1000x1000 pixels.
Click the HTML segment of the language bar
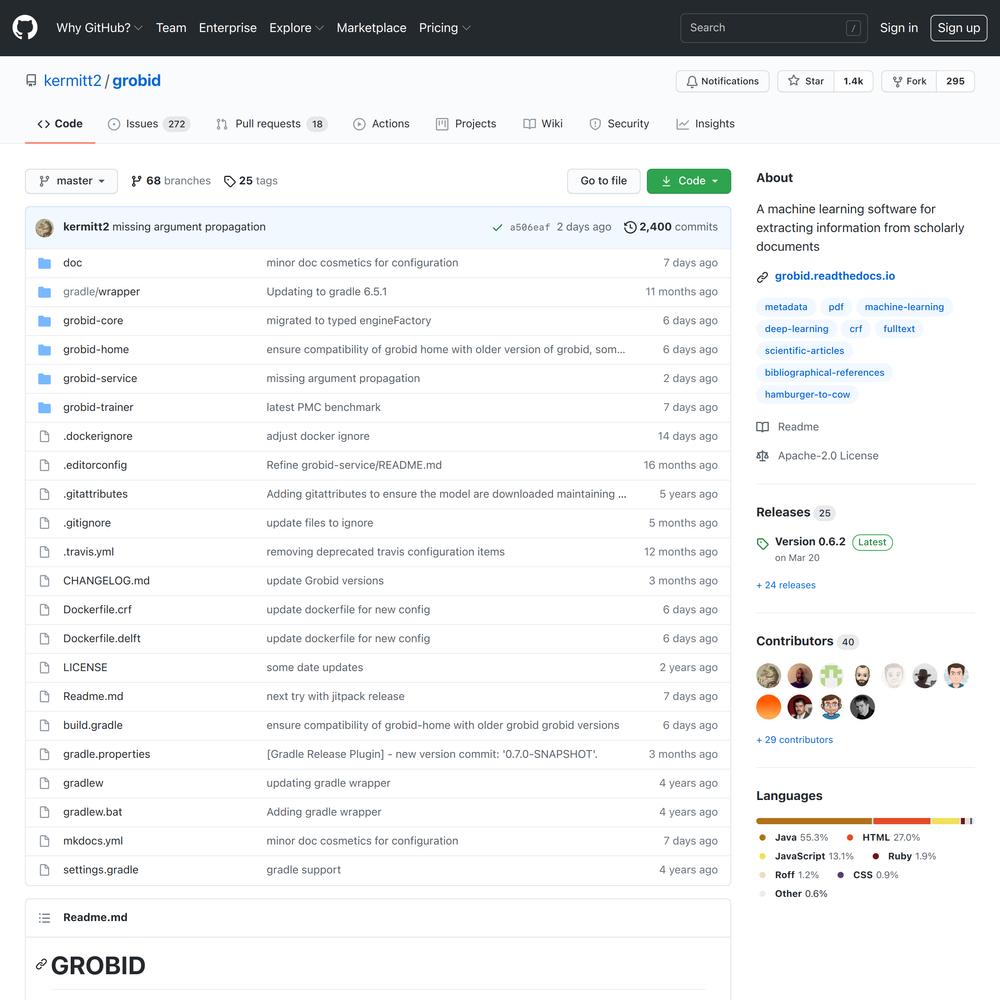[901, 821]
